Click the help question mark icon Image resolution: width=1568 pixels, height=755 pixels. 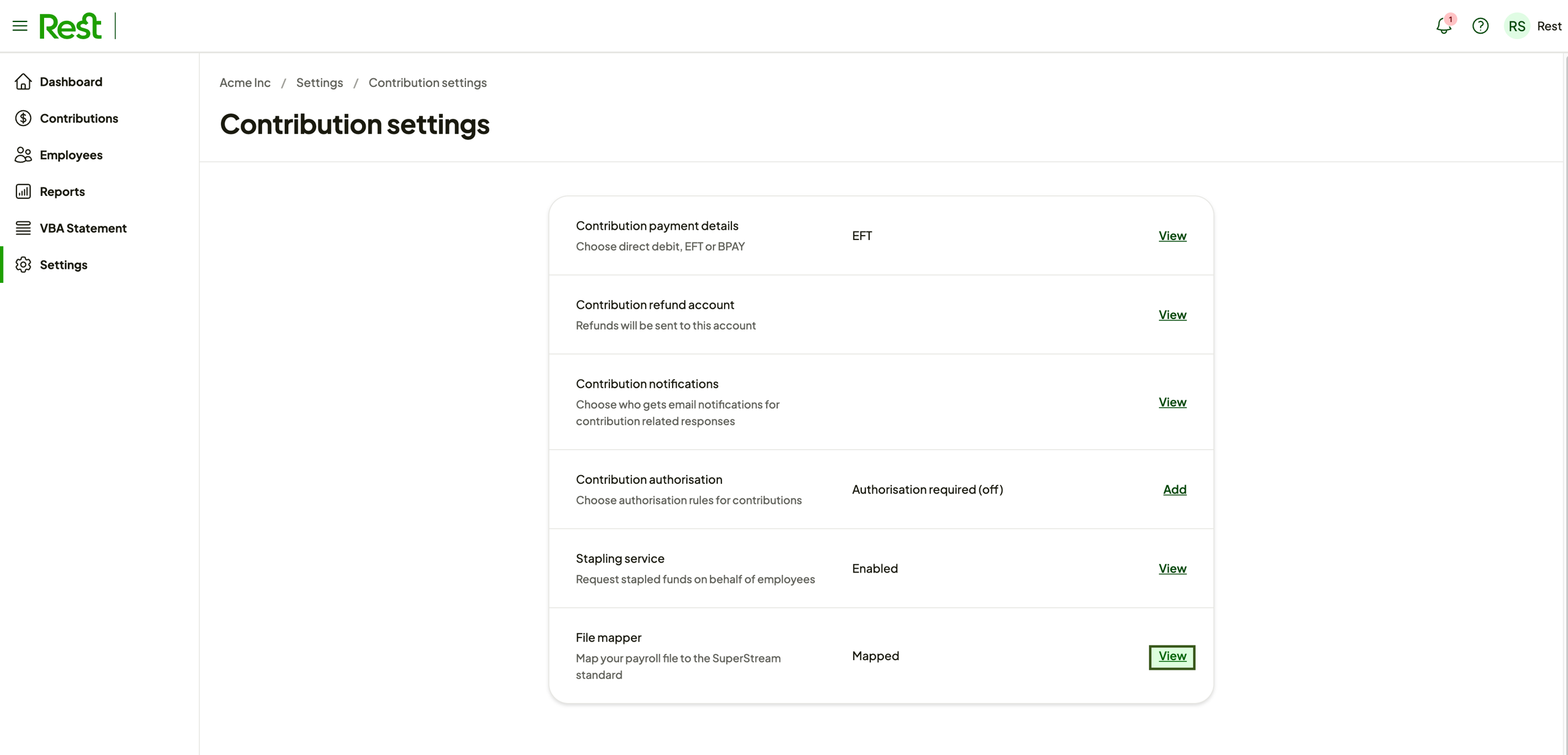pos(1480,26)
